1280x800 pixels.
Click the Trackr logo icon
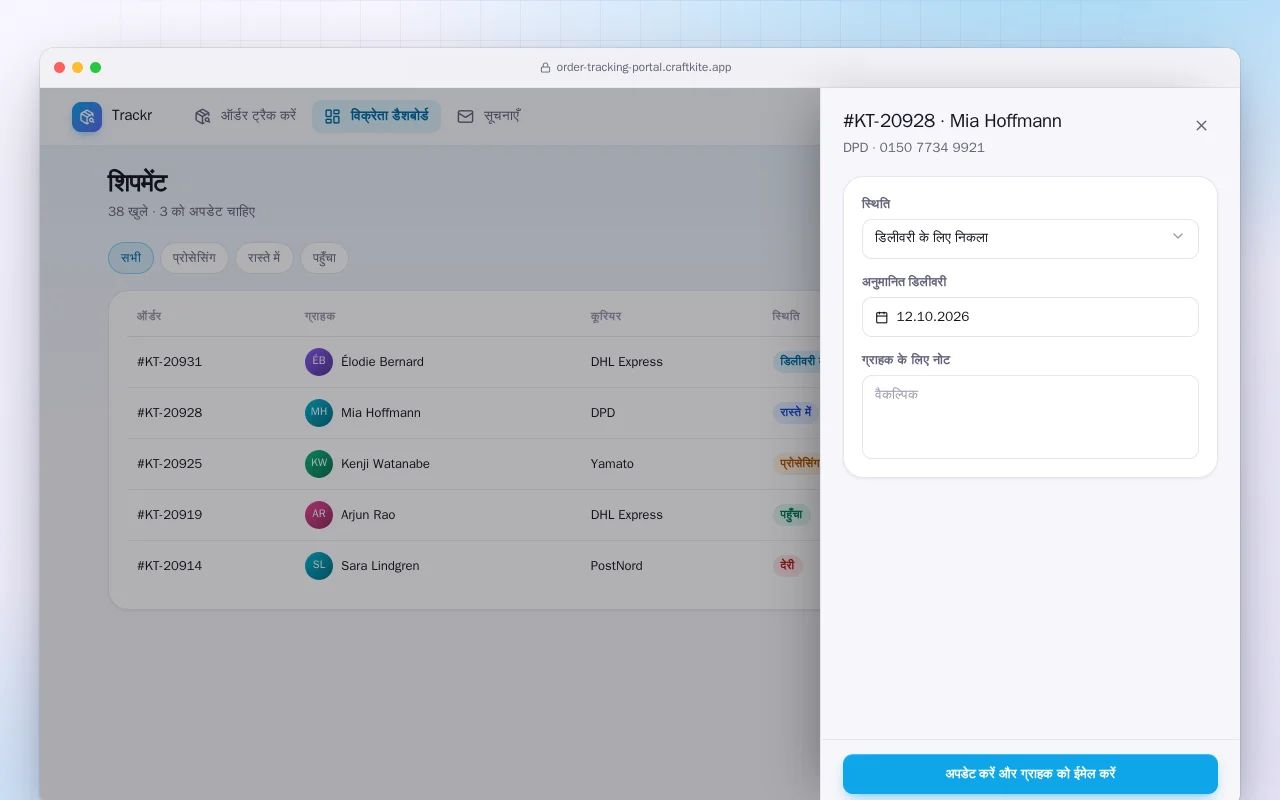(87, 117)
